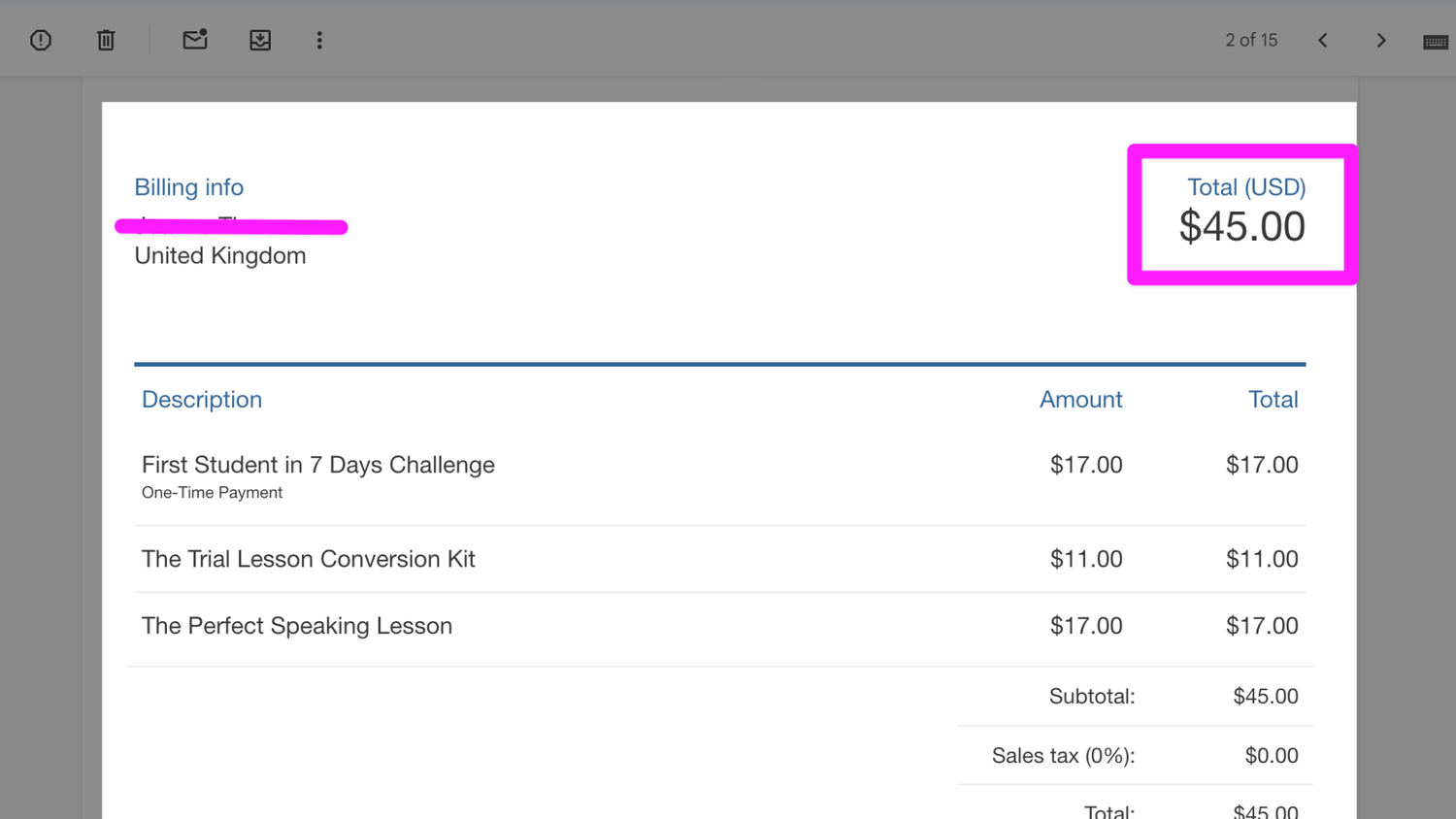Click the large $45.00 total amount
The width and height of the screenshot is (1456, 819).
coord(1241,227)
